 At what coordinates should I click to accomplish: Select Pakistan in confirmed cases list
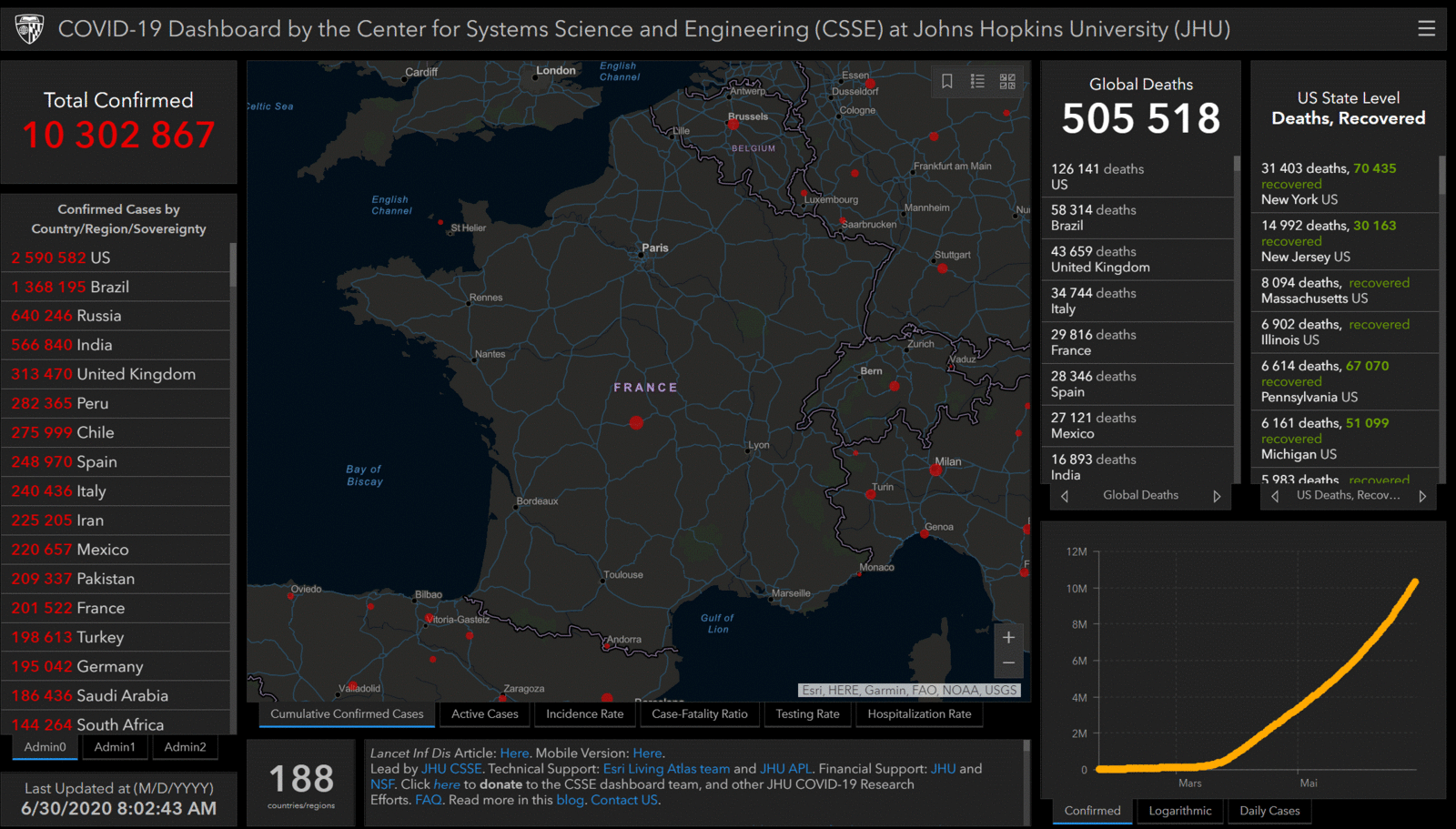(x=116, y=579)
